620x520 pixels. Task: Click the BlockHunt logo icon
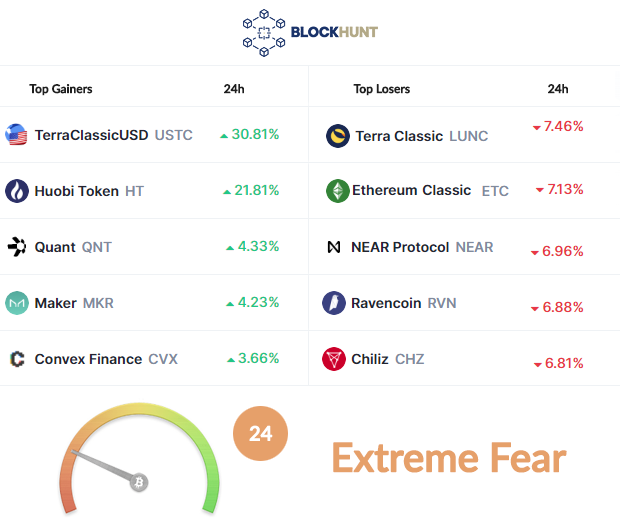pyautogui.click(x=264, y=33)
